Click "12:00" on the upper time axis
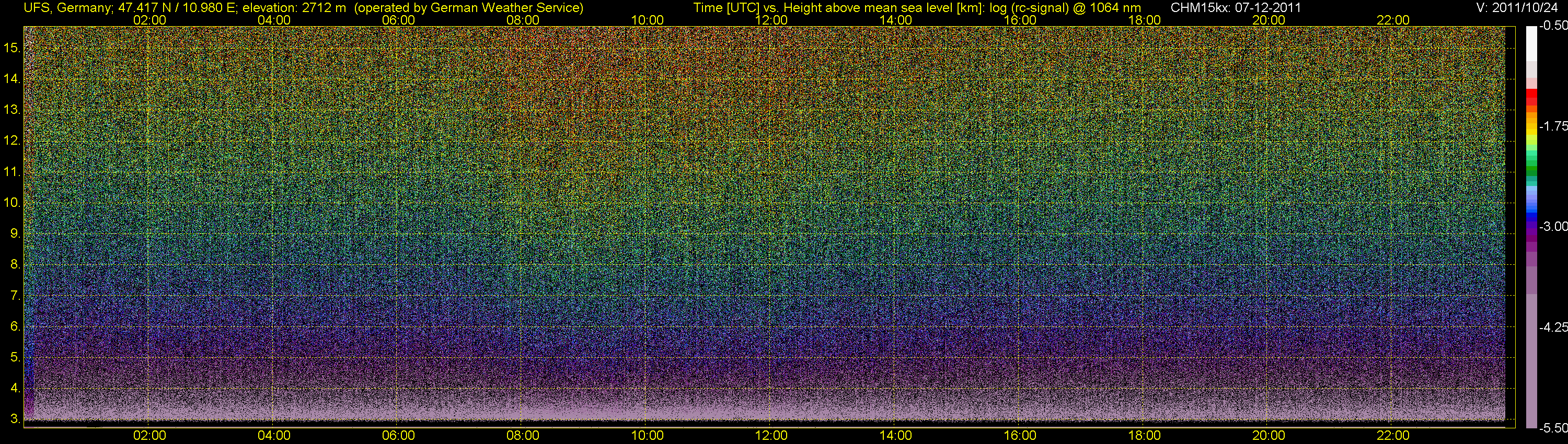The width and height of the screenshot is (1568, 444). (x=771, y=20)
